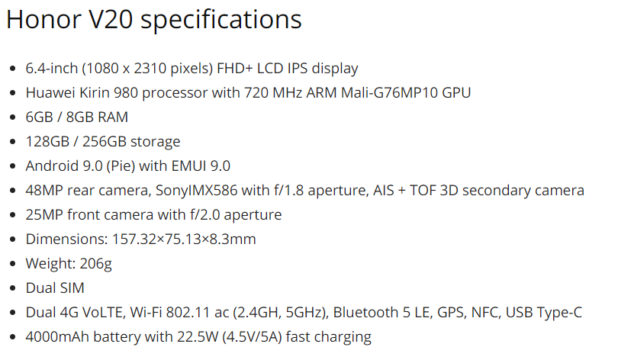The width and height of the screenshot is (618, 360).
Task: Click the text 'TOF 3D secondary camera'
Action: pos(497,190)
